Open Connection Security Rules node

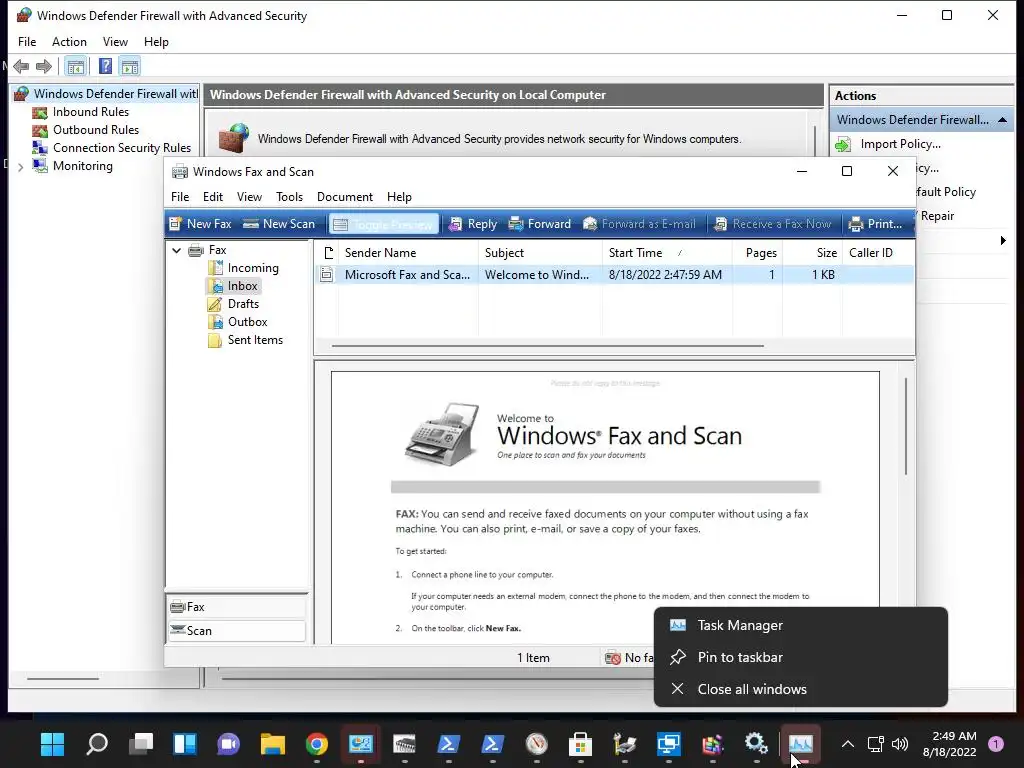point(112,148)
